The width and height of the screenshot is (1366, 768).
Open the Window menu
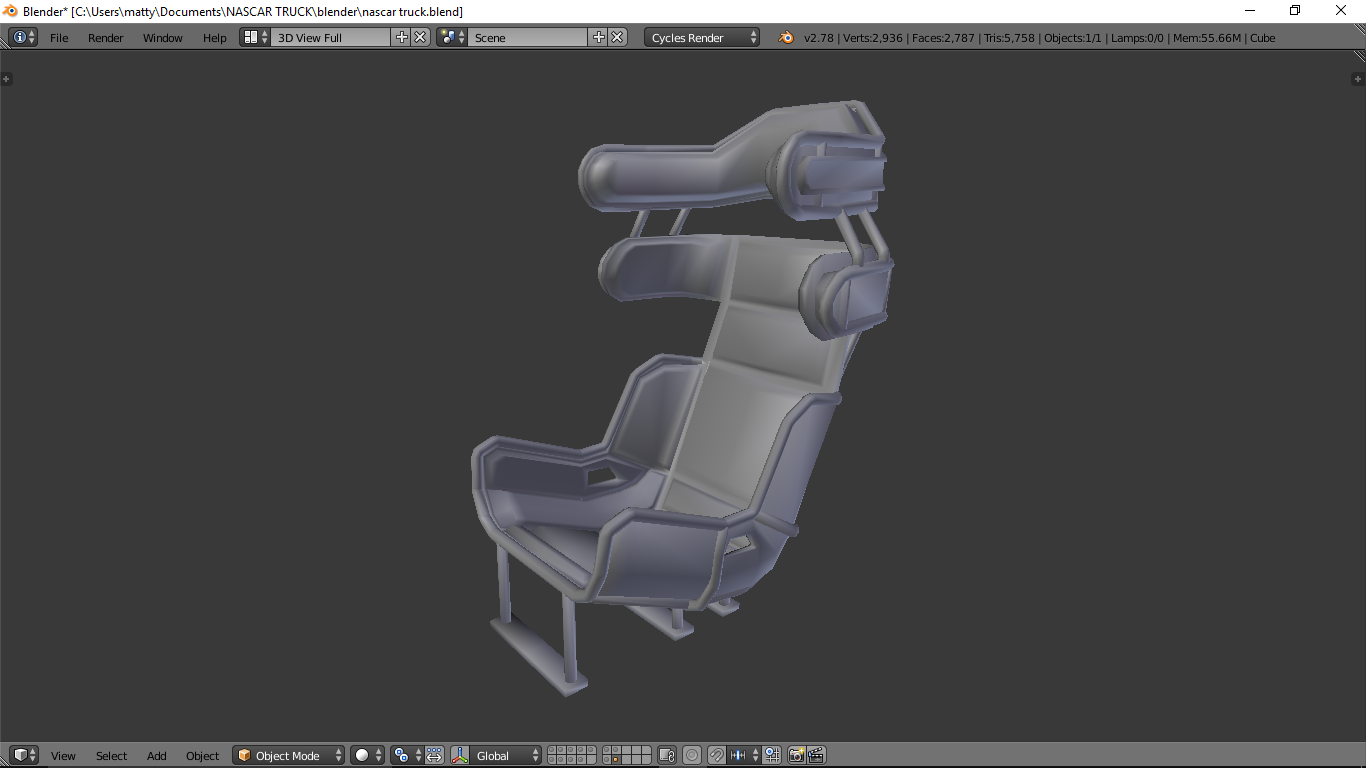coord(163,38)
